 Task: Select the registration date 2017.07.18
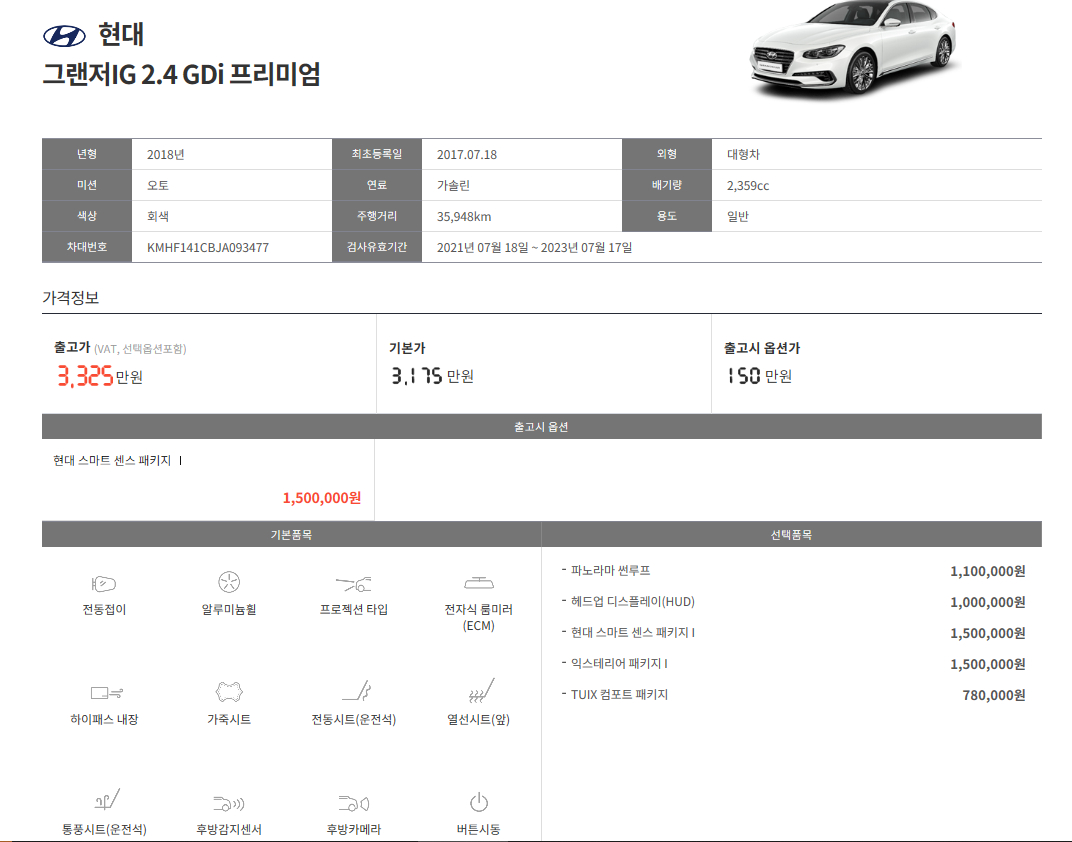467,154
